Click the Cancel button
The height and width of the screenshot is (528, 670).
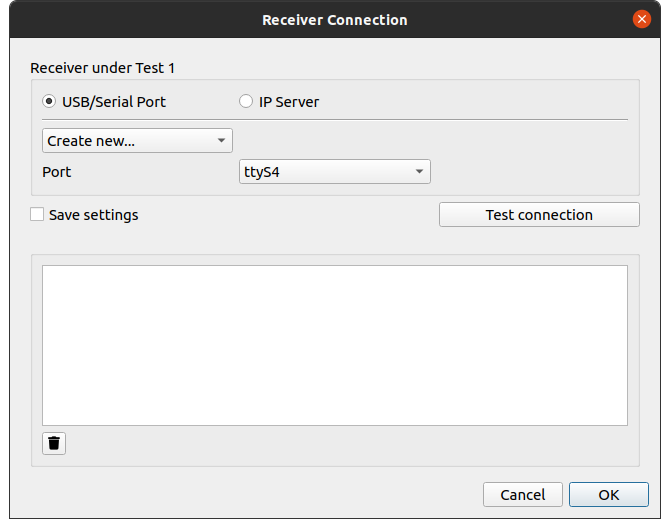(x=522, y=494)
